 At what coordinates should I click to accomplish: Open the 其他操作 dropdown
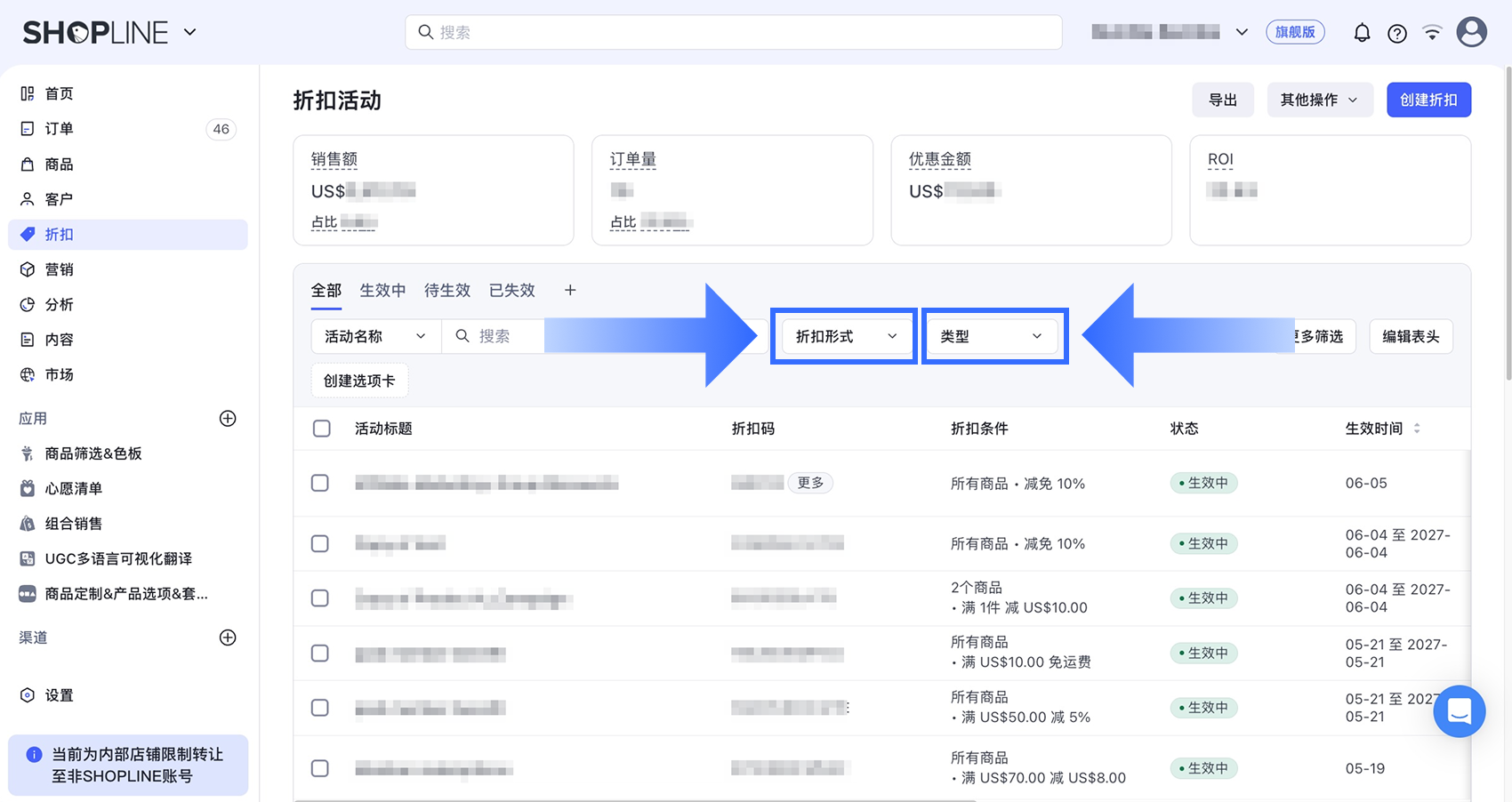[x=1320, y=100]
